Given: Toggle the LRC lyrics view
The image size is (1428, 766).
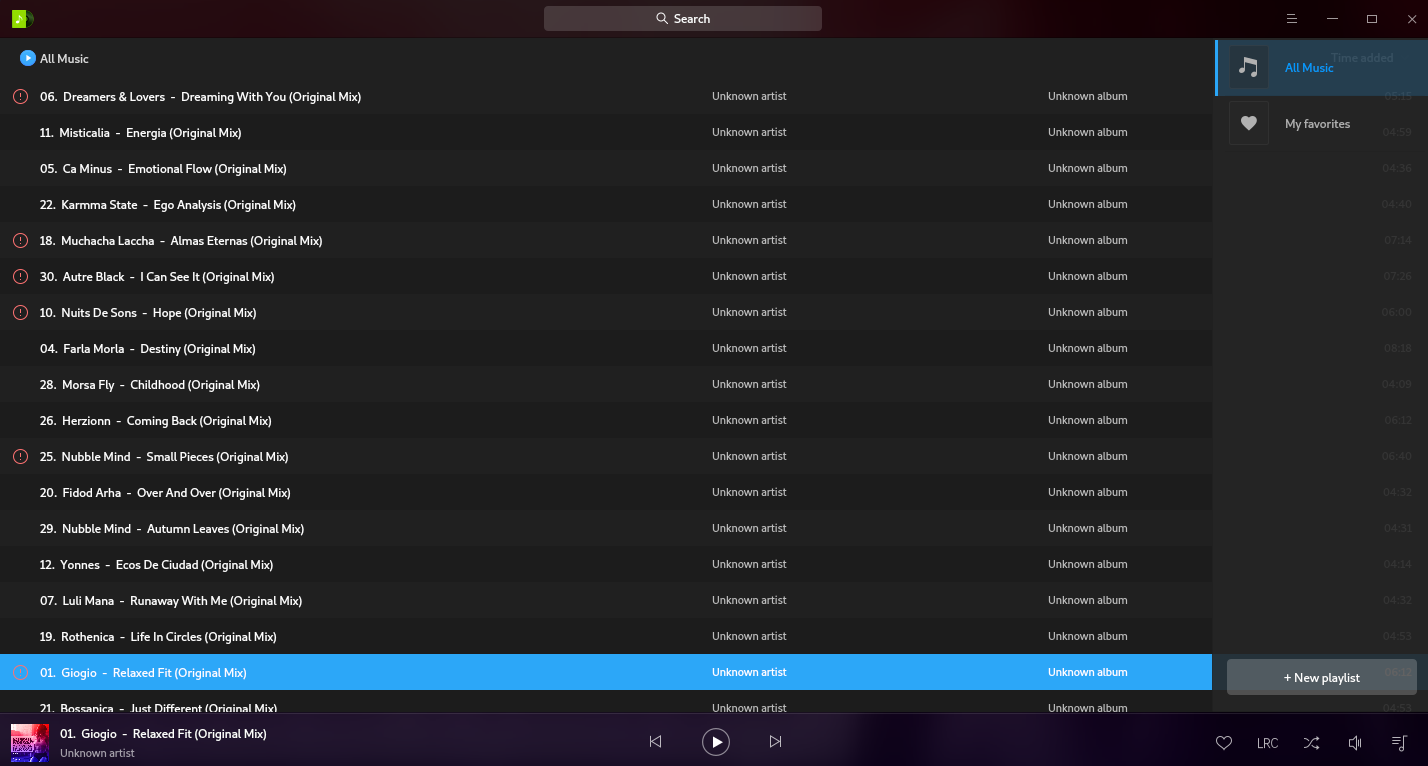Looking at the screenshot, I should click(1267, 743).
